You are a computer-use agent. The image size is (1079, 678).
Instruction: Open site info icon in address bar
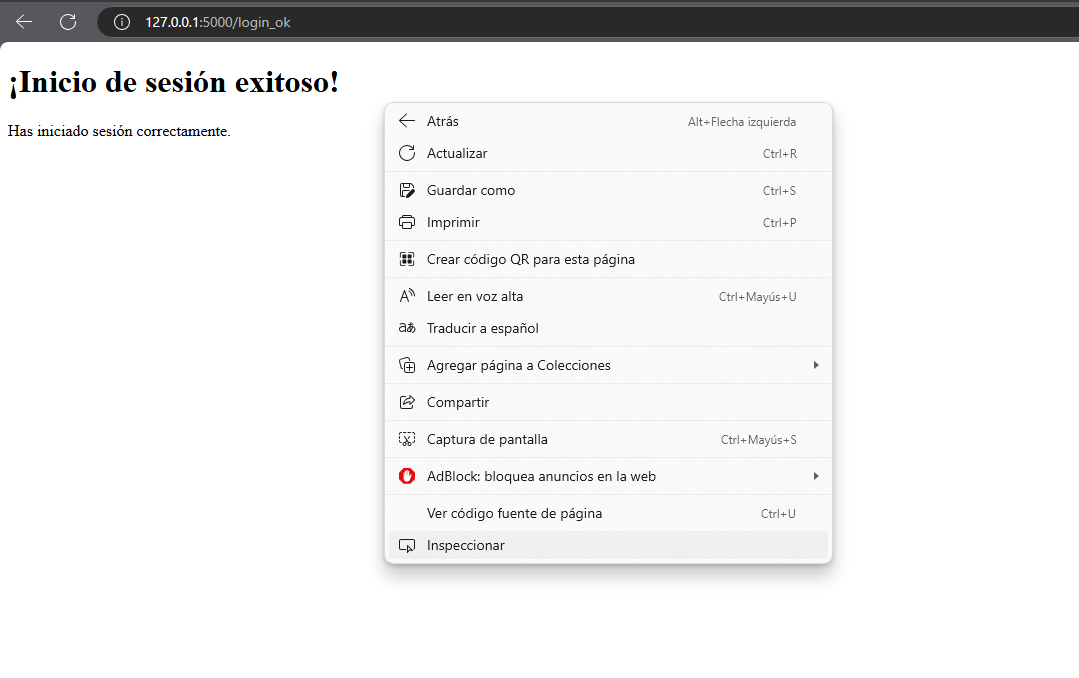122,22
